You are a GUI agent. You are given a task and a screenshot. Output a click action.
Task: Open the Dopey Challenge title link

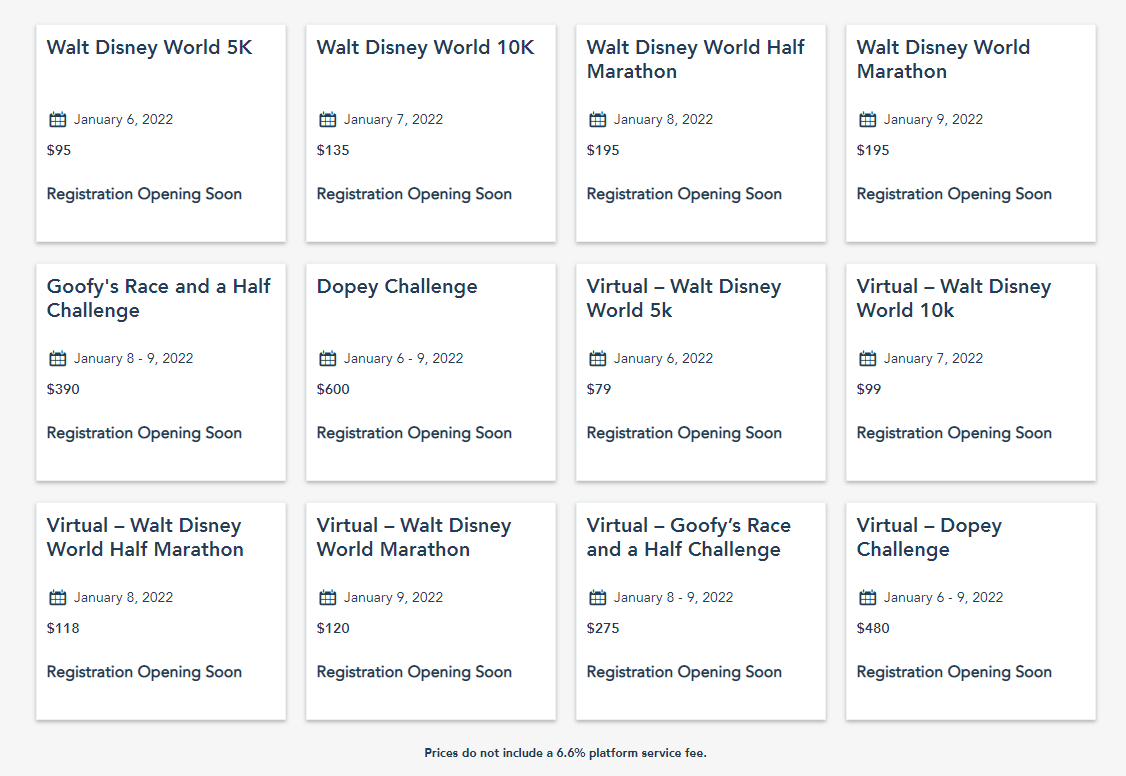397,287
